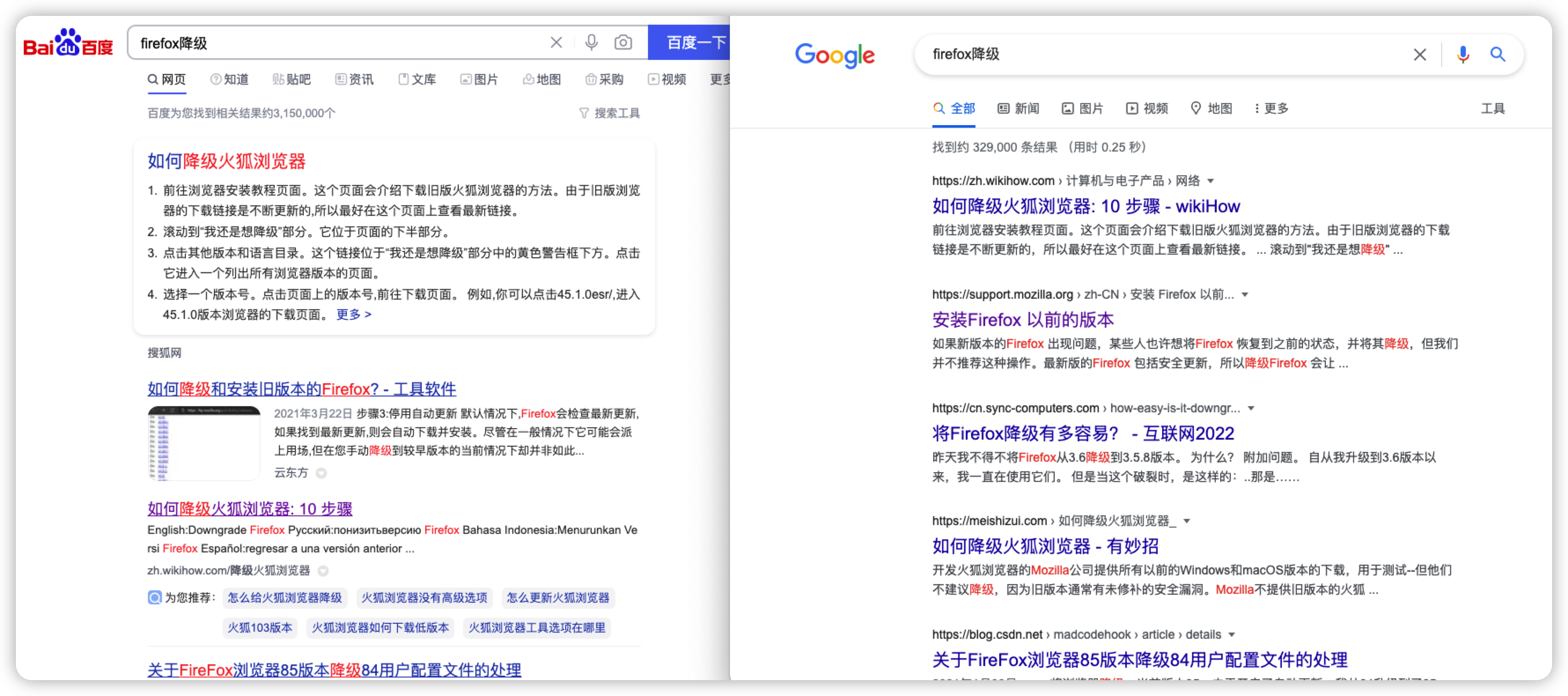1568x696 pixels.
Task: Switch to Baidu 图片 tab
Action: tap(479, 80)
